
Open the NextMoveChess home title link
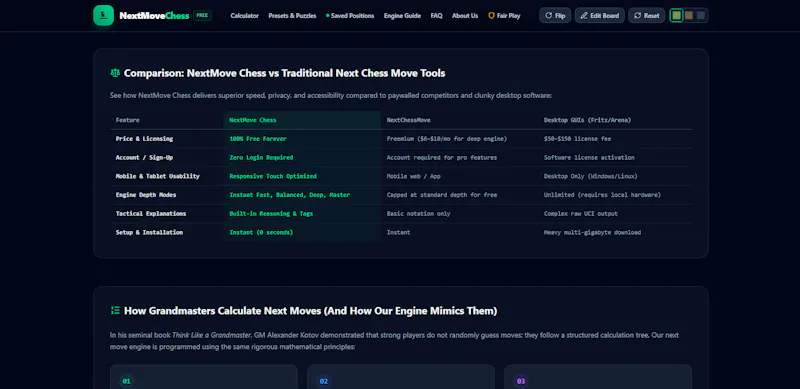click(x=154, y=16)
